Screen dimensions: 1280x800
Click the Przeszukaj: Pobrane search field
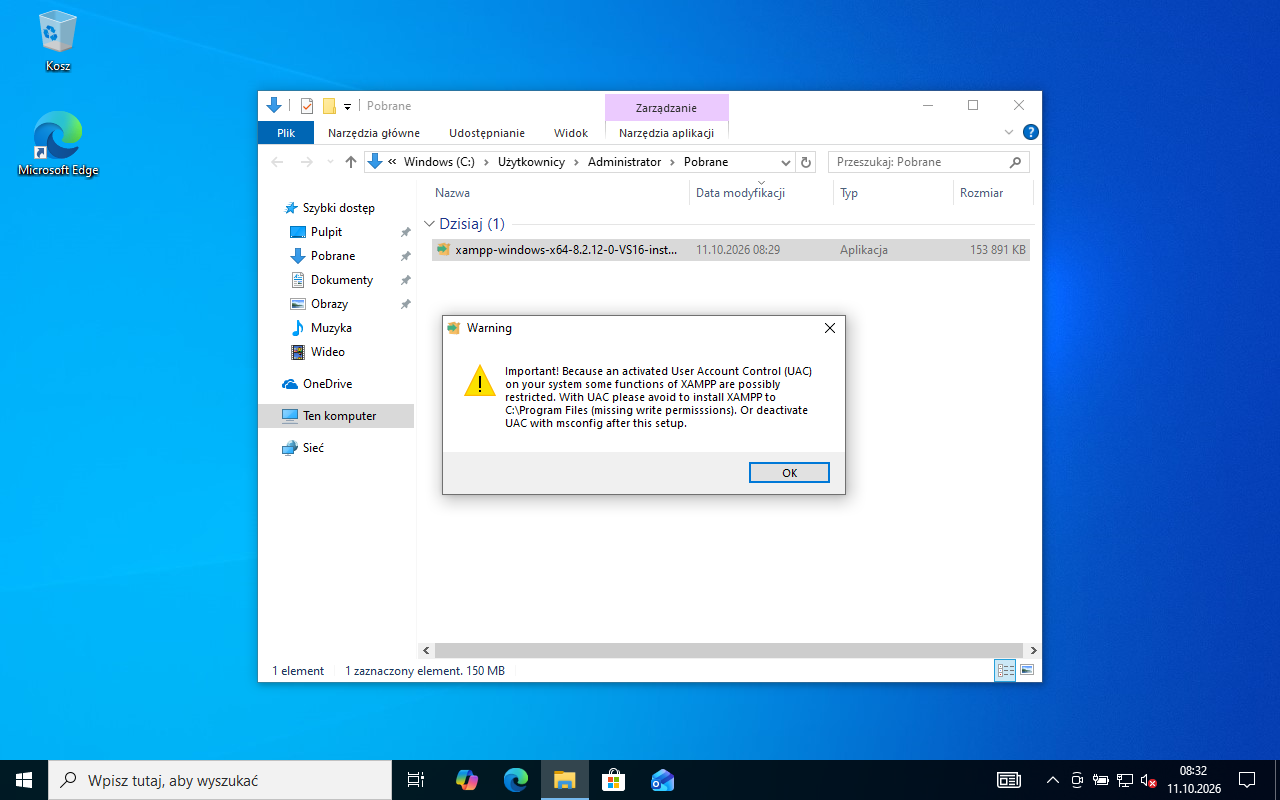[928, 162]
